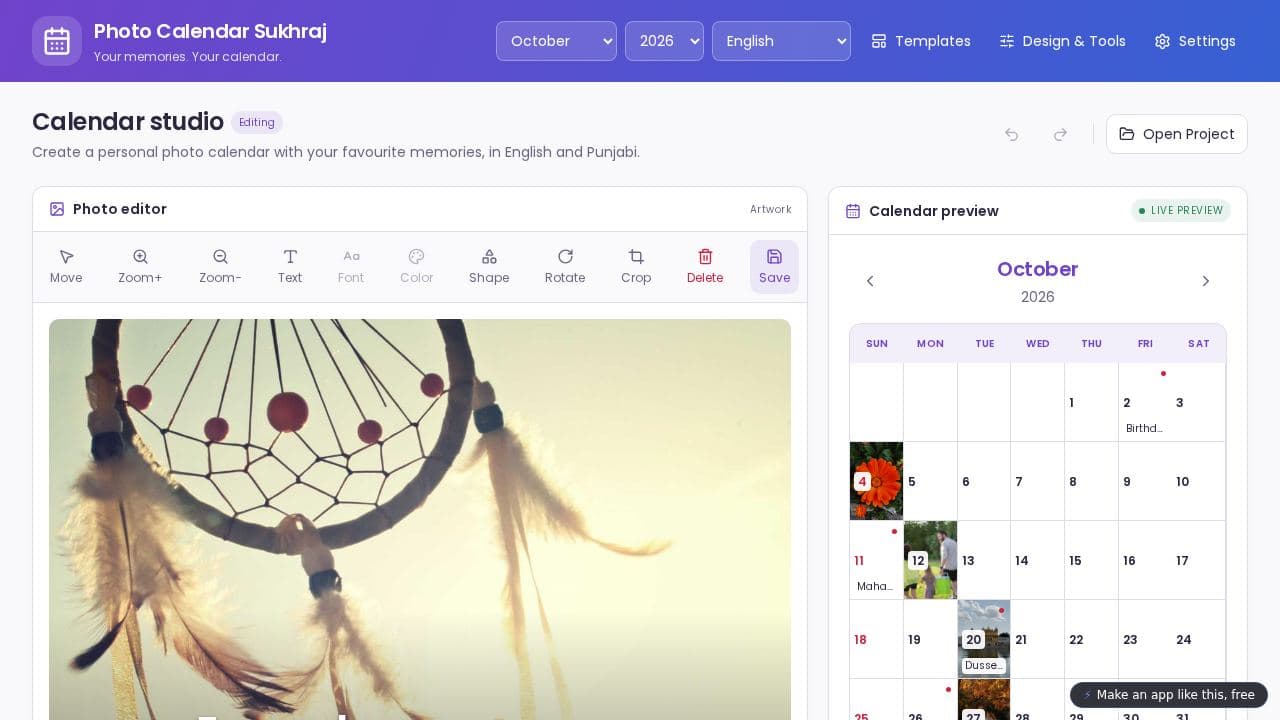Select October 15 in the calendar
The image size is (1280, 720).
(x=1091, y=560)
